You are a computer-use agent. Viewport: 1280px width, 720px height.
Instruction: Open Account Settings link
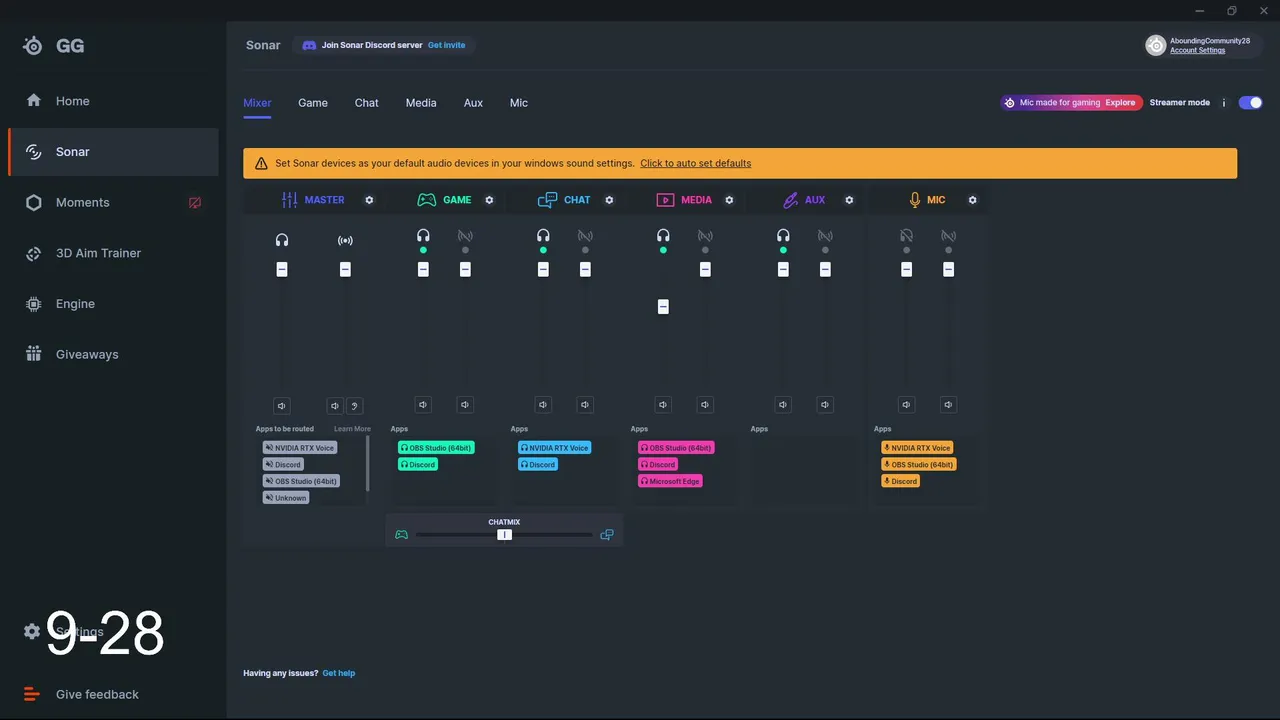pos(1198,50)
